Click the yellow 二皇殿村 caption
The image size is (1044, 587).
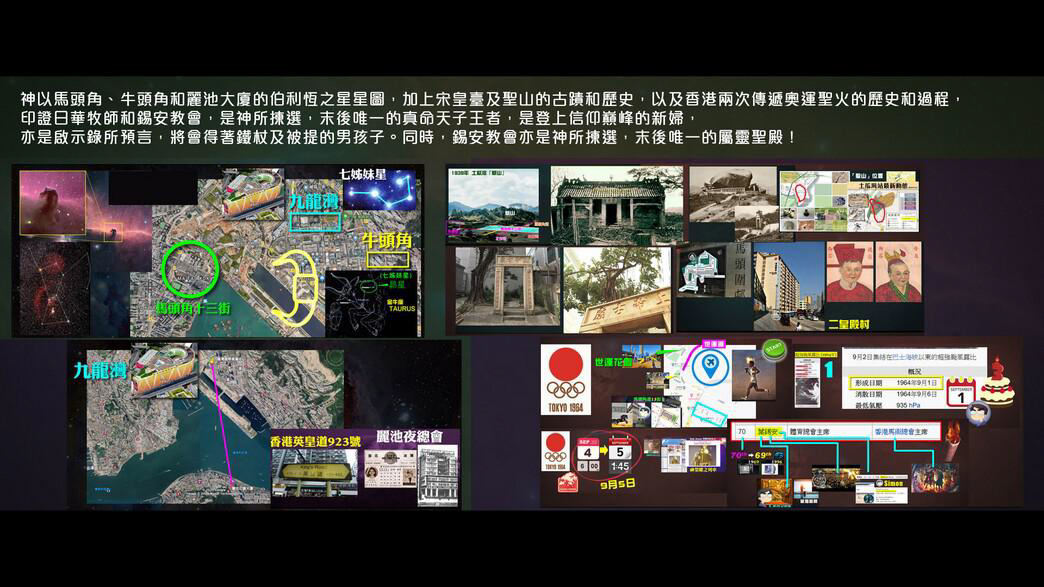848,324
